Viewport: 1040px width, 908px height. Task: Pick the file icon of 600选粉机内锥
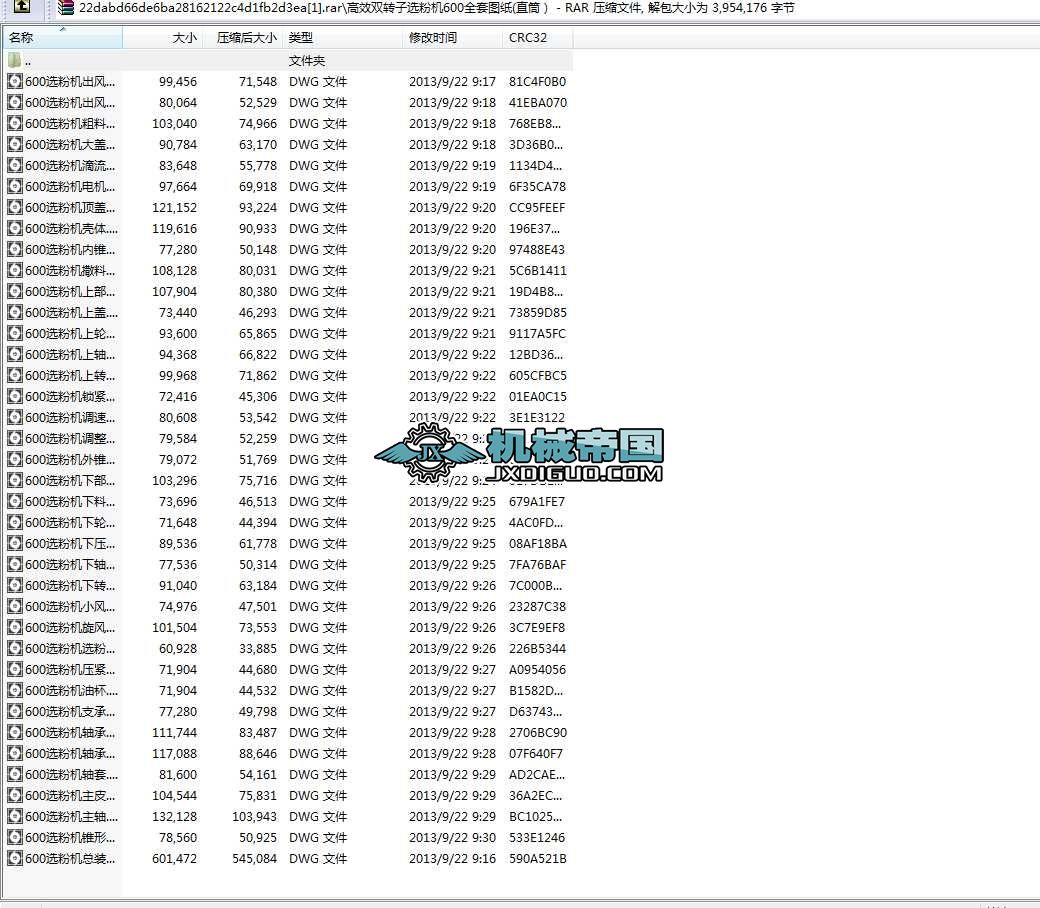click(15, 249)
